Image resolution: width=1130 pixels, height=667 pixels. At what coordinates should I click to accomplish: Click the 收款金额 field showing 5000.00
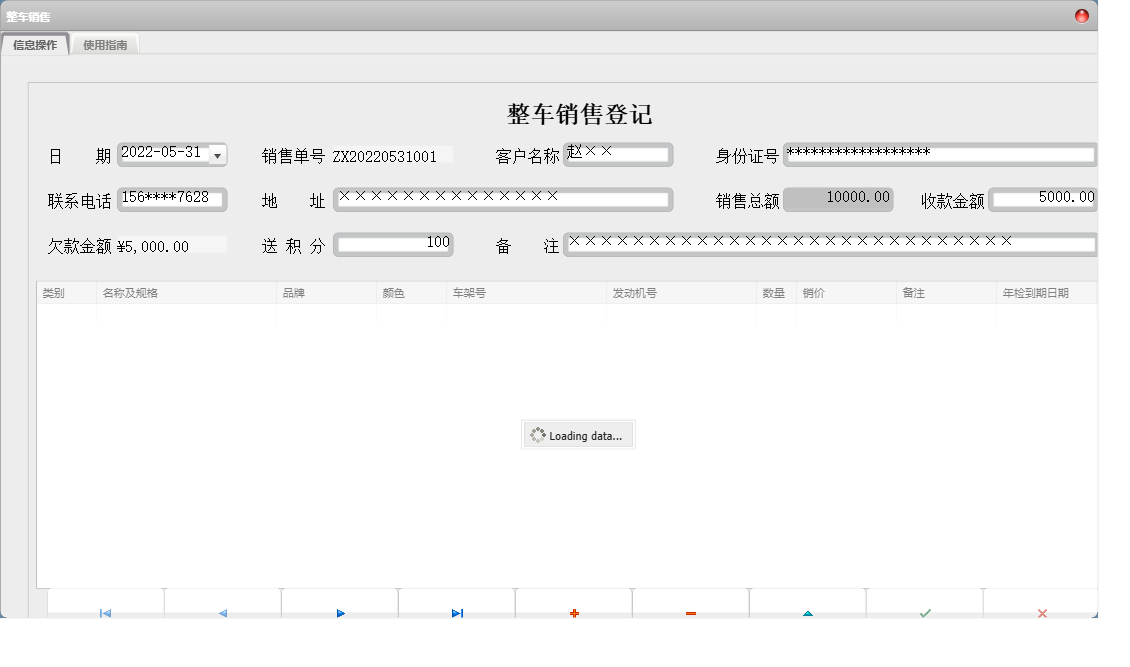tap(1043, 199)
